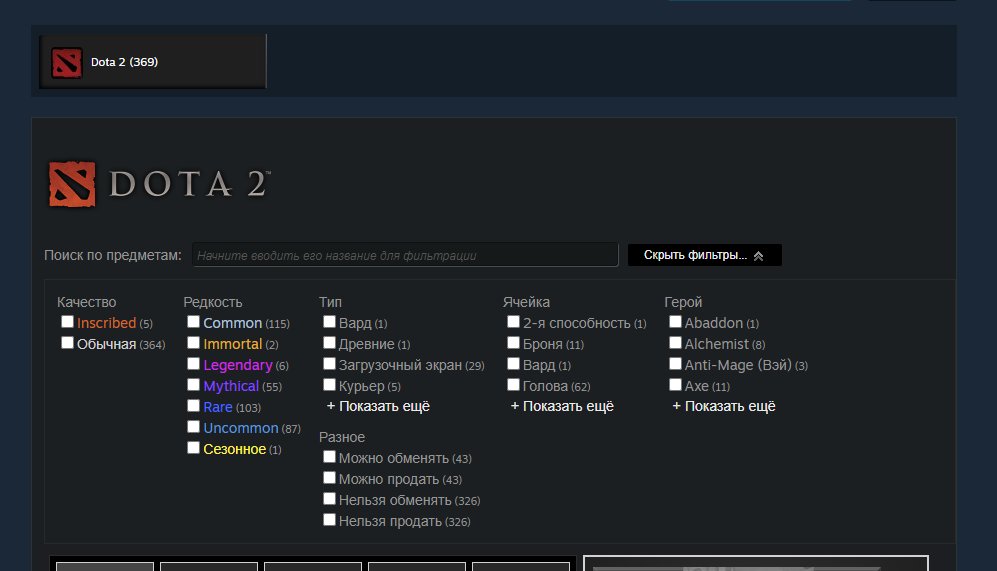This screenshot has height=571, width=997.
Task: Expand more types under Тип
Action: pyautogui.click(x=378, y=406)
